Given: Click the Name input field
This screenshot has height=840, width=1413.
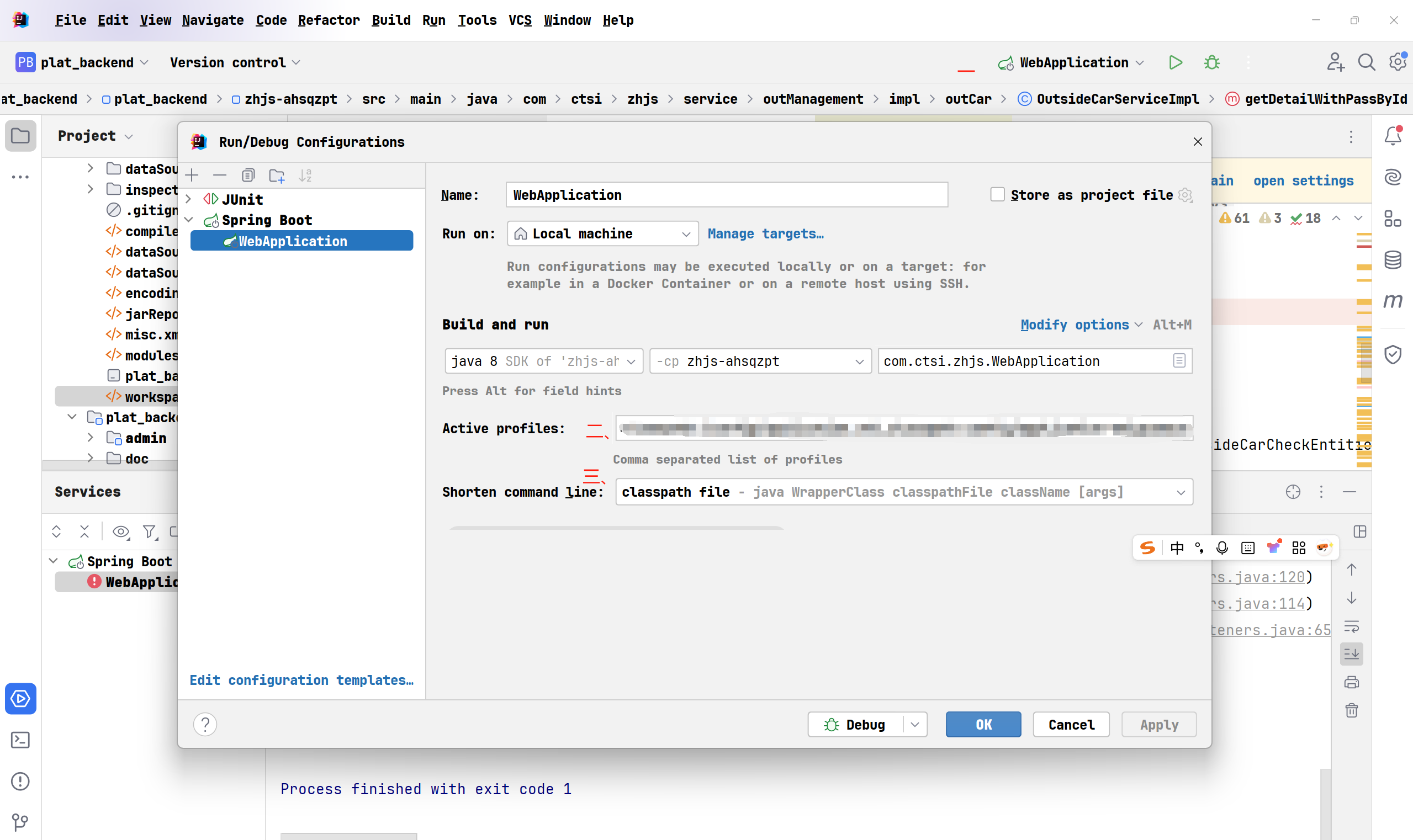Looking at the screenshot, I should point(727,195).
